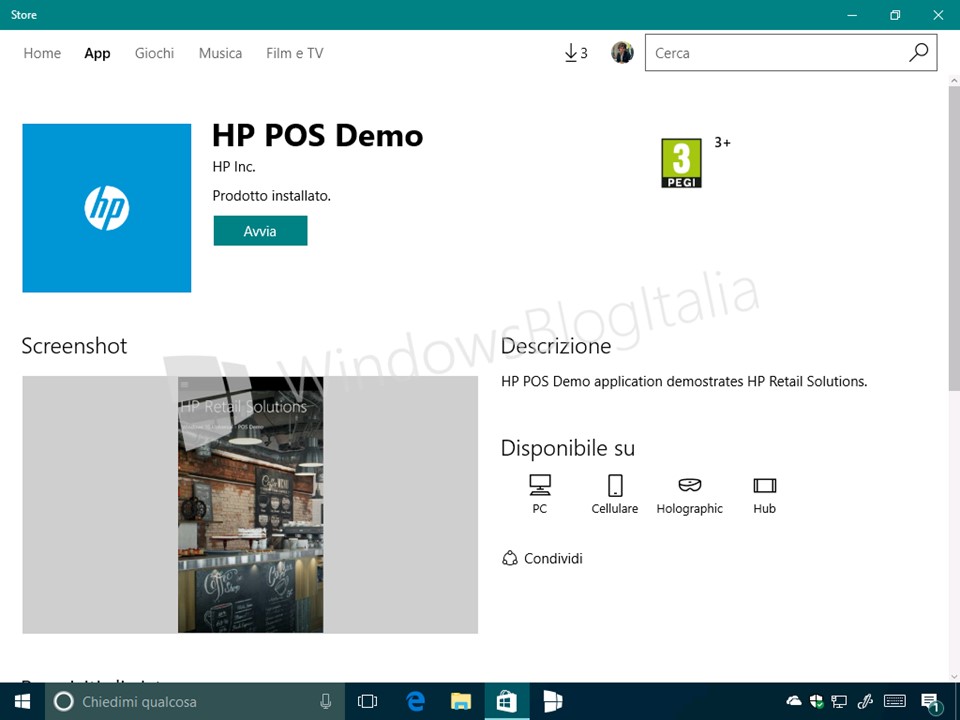
Task: Click the HP Inc. publisher link
Action: pos(234,167)
